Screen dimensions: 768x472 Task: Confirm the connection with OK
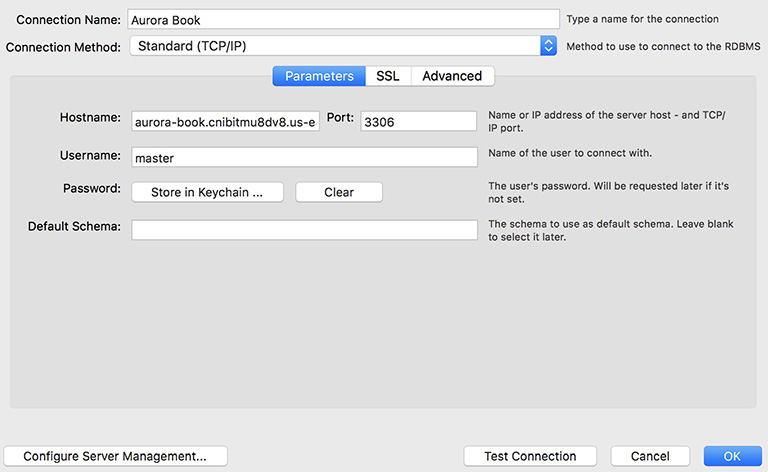click(732, 456)
